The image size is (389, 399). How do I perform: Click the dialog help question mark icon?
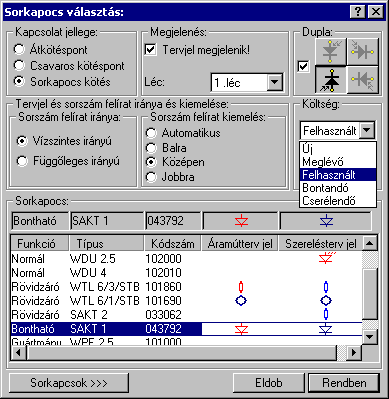358,12
